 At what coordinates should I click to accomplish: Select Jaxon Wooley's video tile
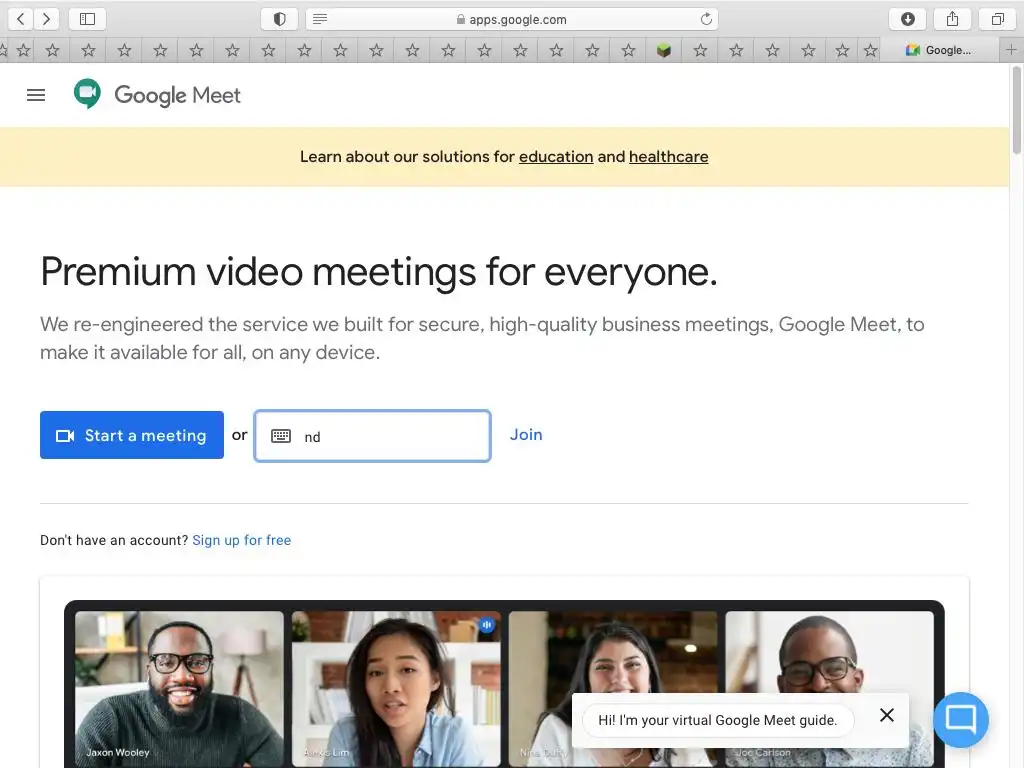179,689
